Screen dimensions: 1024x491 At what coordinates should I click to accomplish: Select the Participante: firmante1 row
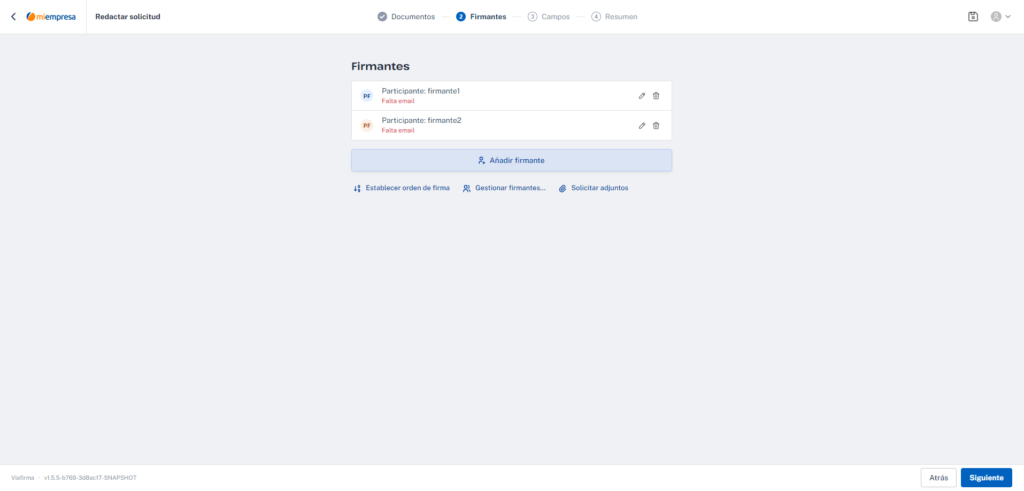click(x=511, y=96)
